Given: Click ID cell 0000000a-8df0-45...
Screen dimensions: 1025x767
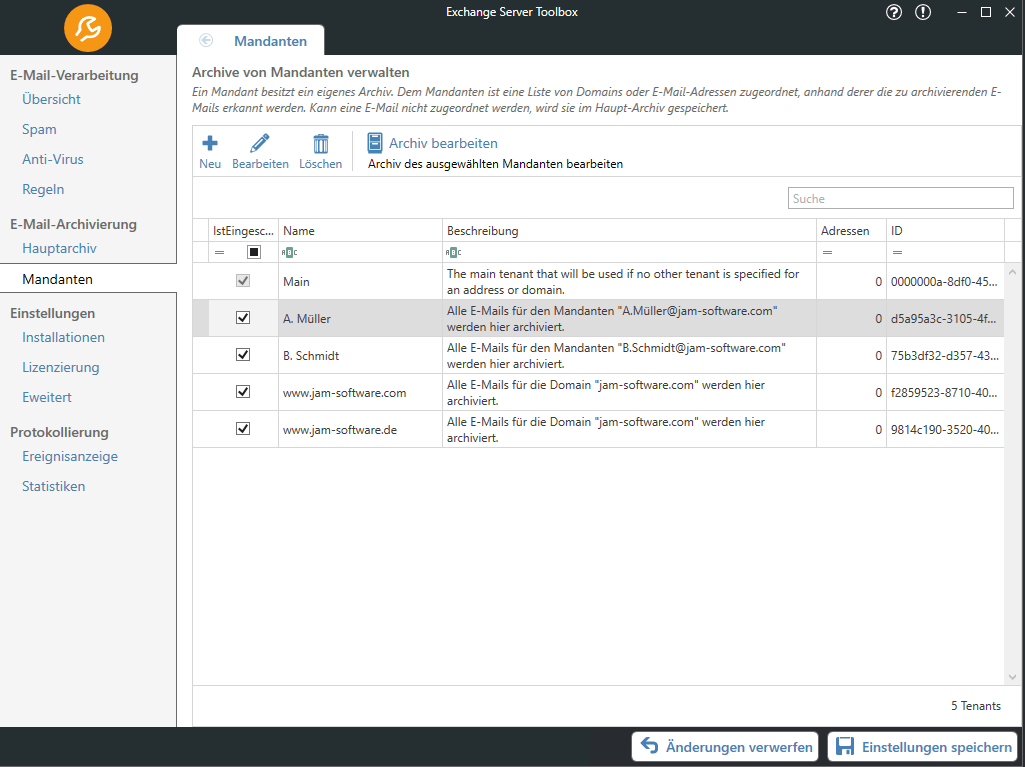Looking at the screenshot, I should 945,282.
